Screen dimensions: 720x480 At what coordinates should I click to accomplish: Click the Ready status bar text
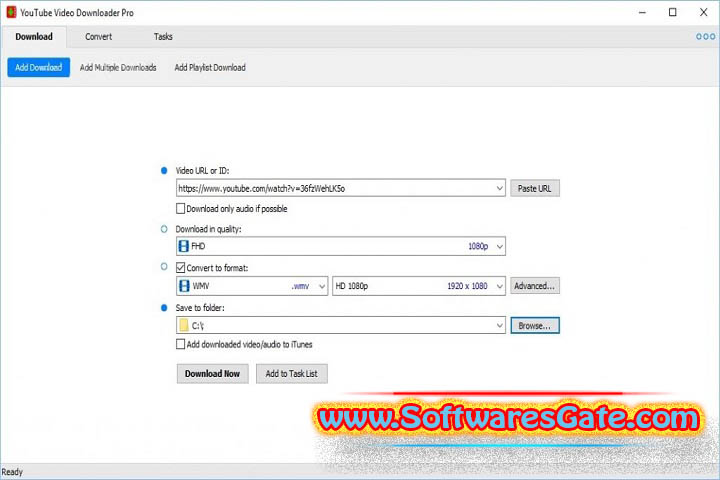[x=12, y=472]
